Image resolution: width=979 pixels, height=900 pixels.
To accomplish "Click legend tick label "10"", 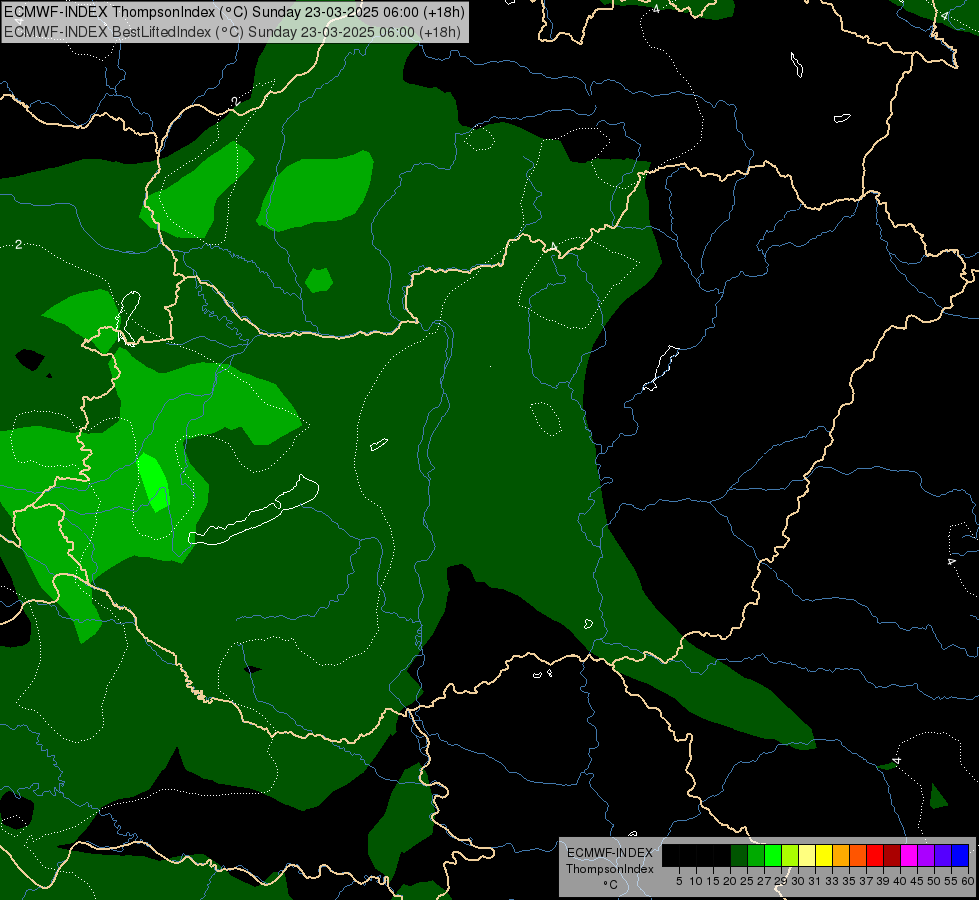I will coord(696,881).
